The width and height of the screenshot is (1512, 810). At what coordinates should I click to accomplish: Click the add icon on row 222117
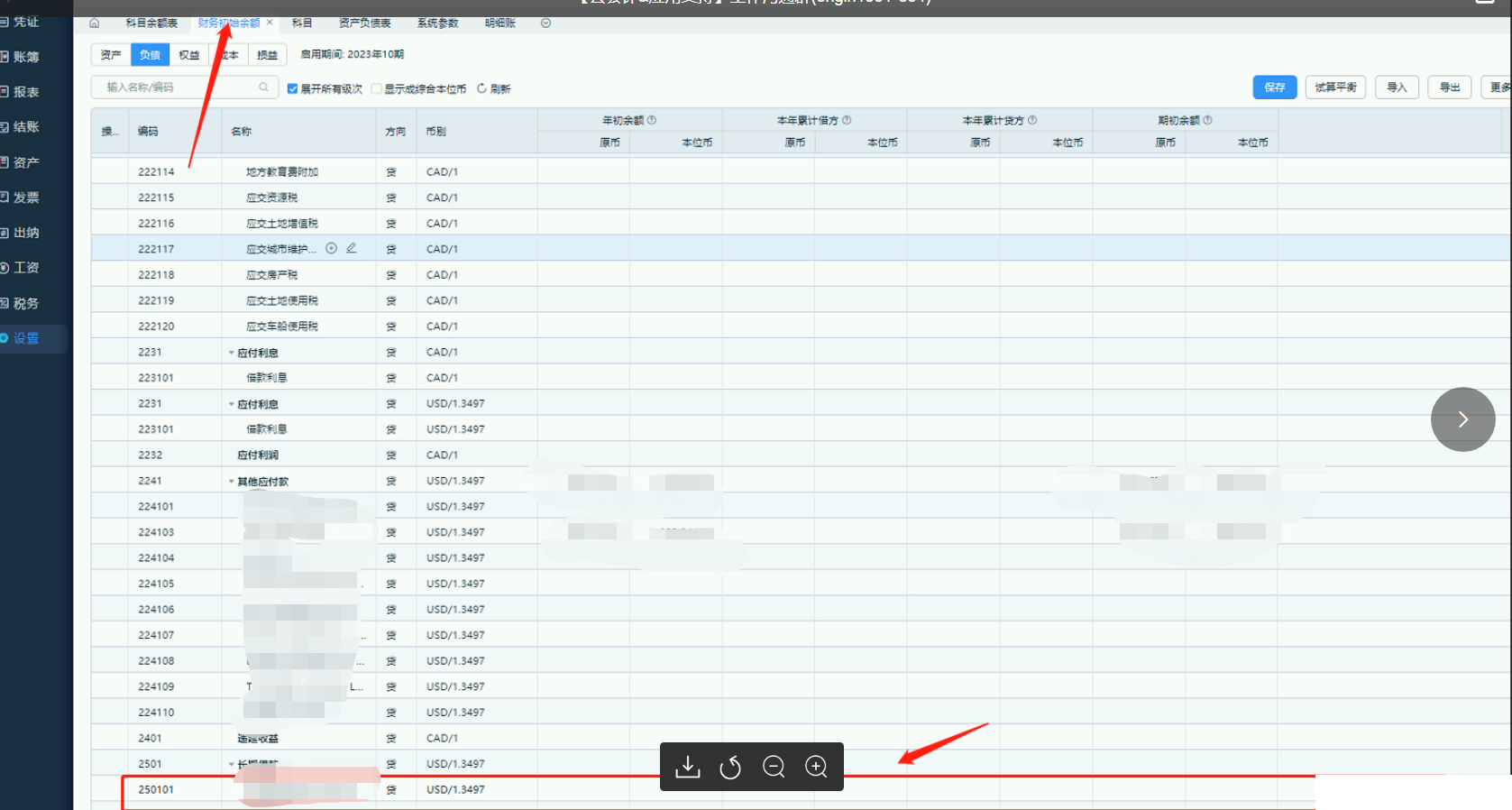(x=331, y=248)
